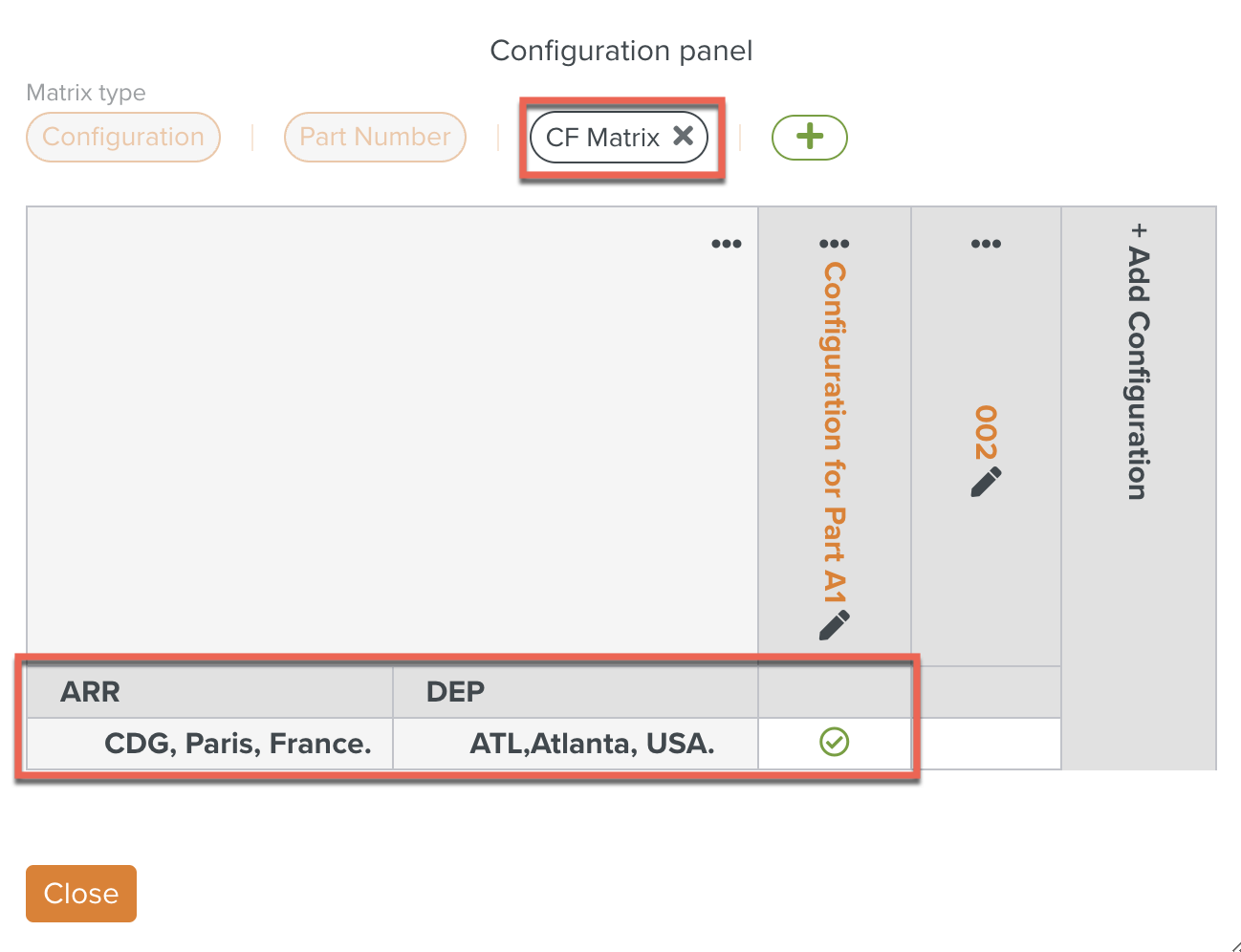Click the green plus add matrix button
Image resolution: width=1241 pixels, height=952 pixels.
(809, 137)
